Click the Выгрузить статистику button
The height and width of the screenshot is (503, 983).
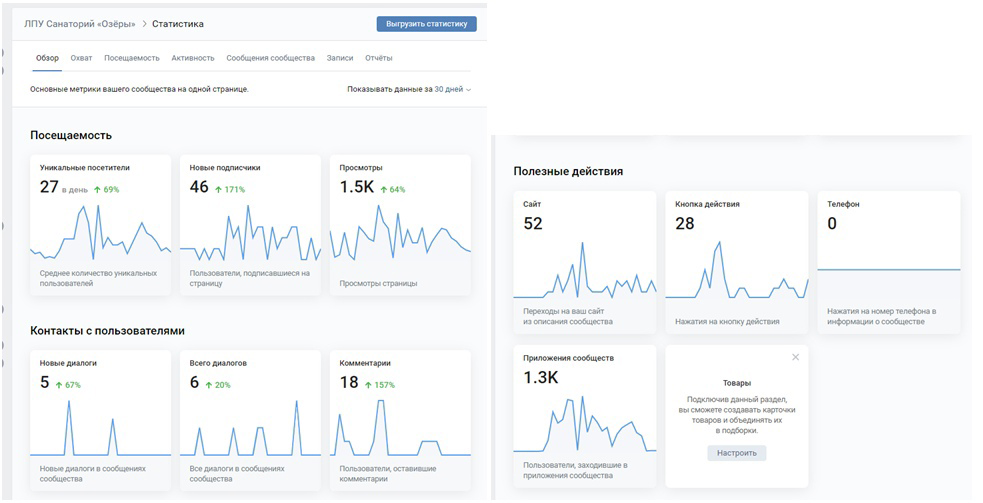tap(426, 24)
